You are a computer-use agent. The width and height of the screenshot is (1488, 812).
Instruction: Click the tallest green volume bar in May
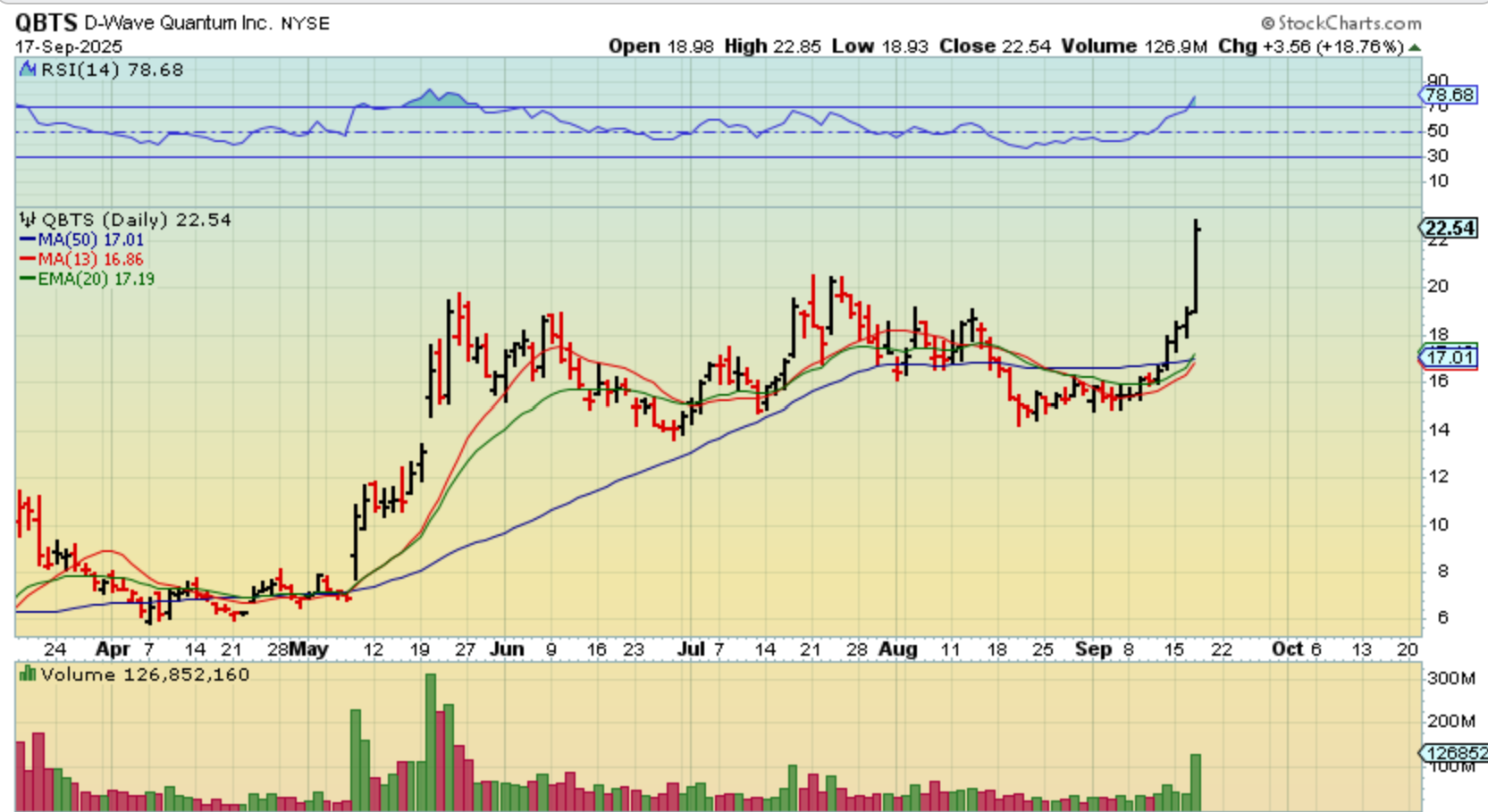[431, 742]
